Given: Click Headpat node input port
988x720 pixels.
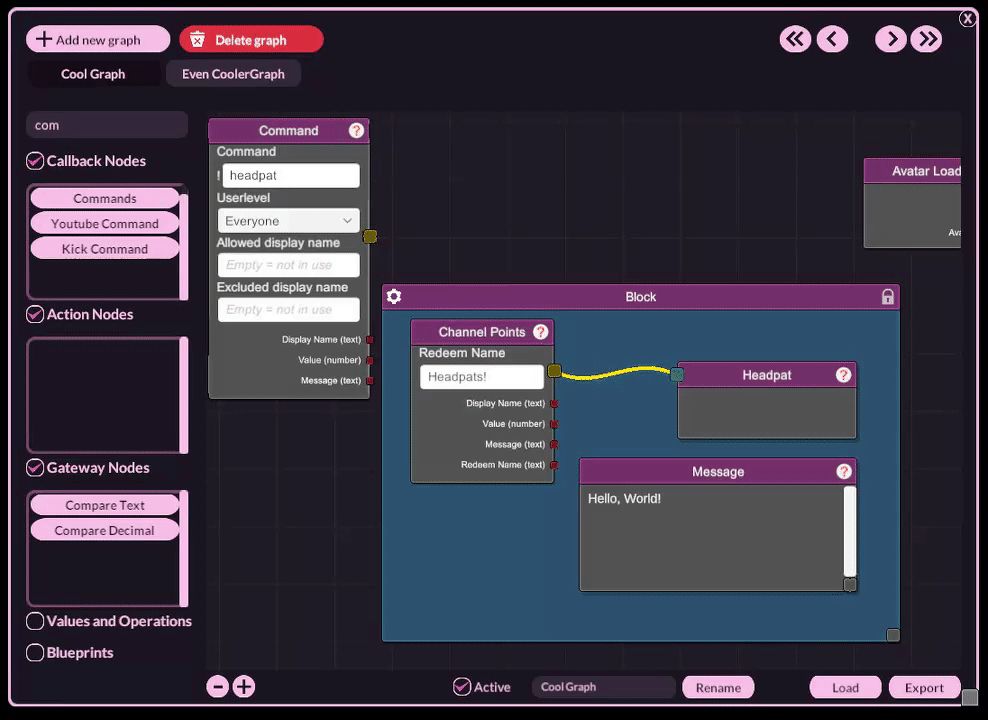Looking at the screenshot, I should [x=677, y=375].
